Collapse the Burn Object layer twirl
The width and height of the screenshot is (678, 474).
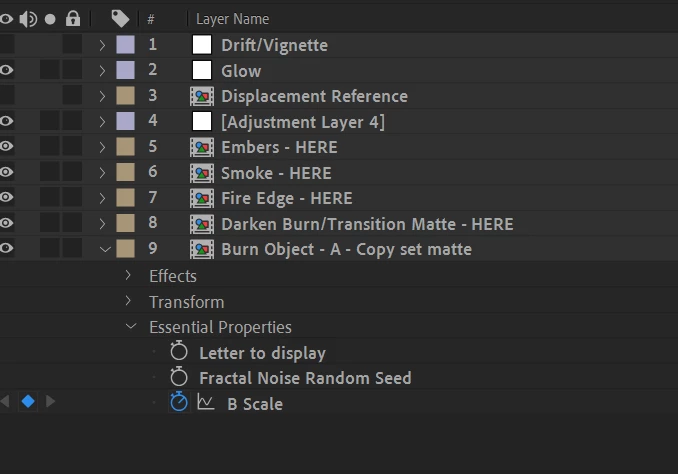pos(105,249)
